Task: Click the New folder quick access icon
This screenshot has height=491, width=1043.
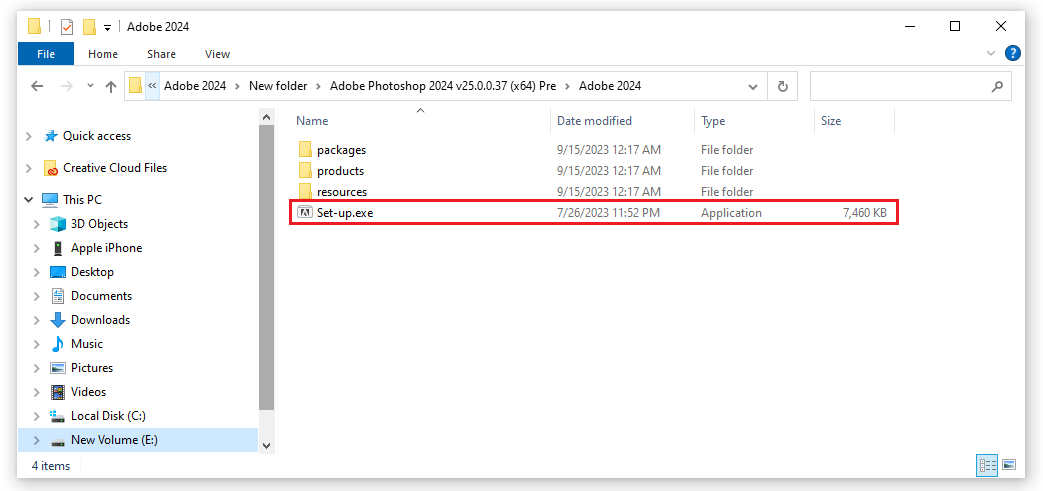Action: click(89, 27)
